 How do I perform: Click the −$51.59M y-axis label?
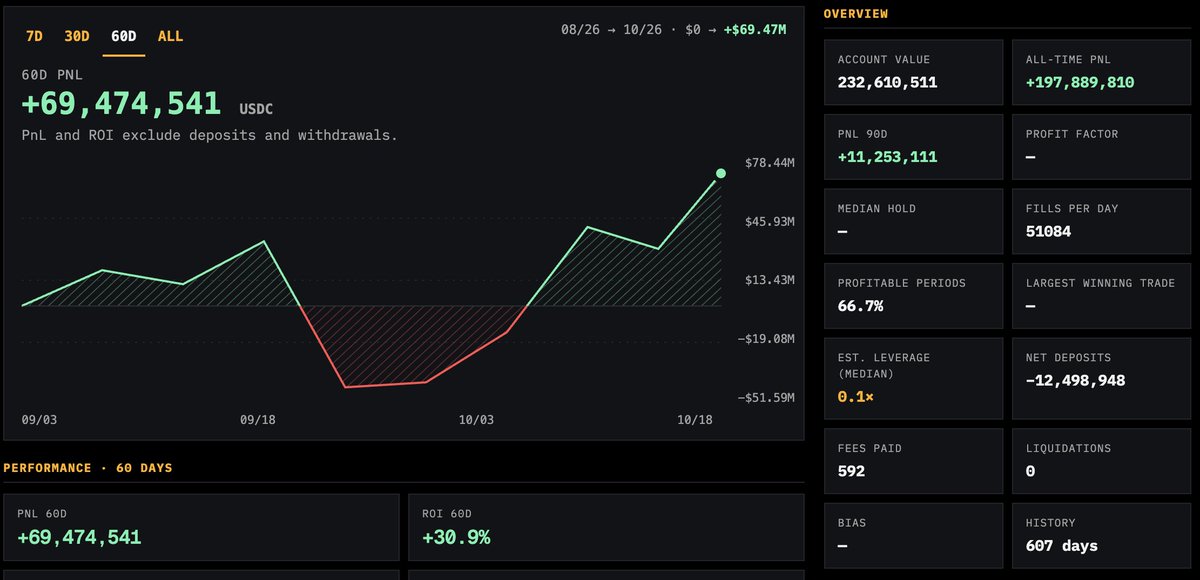pyautogui.click(x=766, y=398)
